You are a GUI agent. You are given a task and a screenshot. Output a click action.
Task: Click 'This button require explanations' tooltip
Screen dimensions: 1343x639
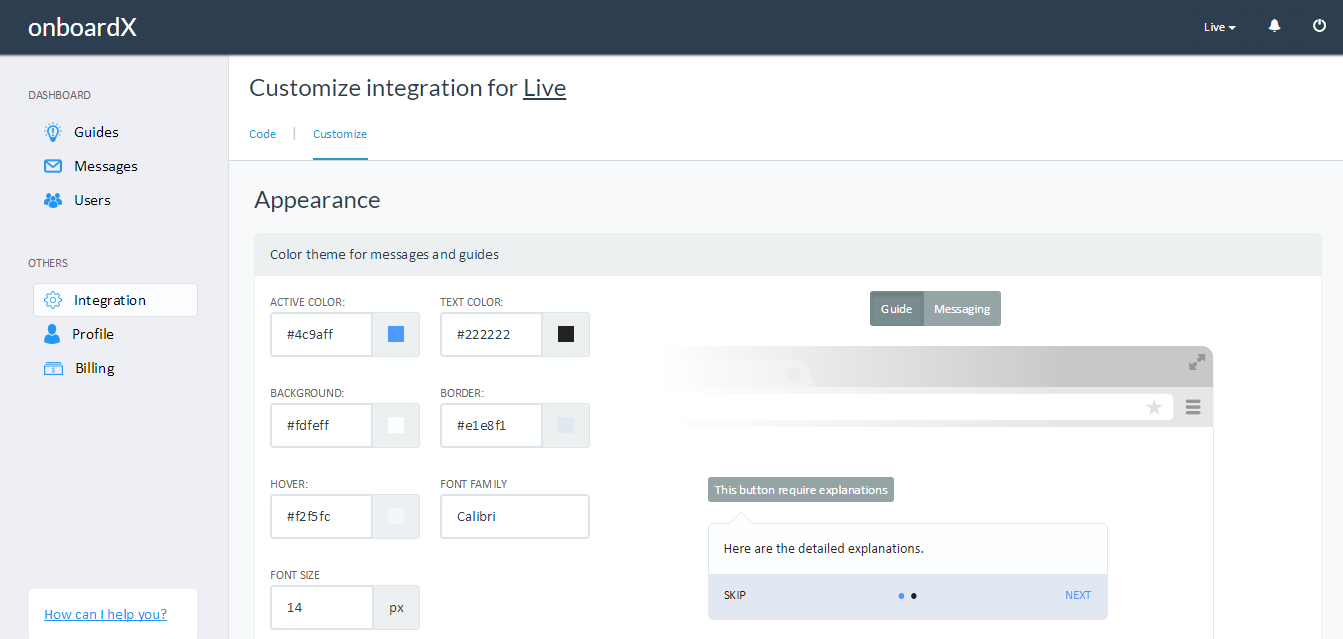tap(801, 490)
